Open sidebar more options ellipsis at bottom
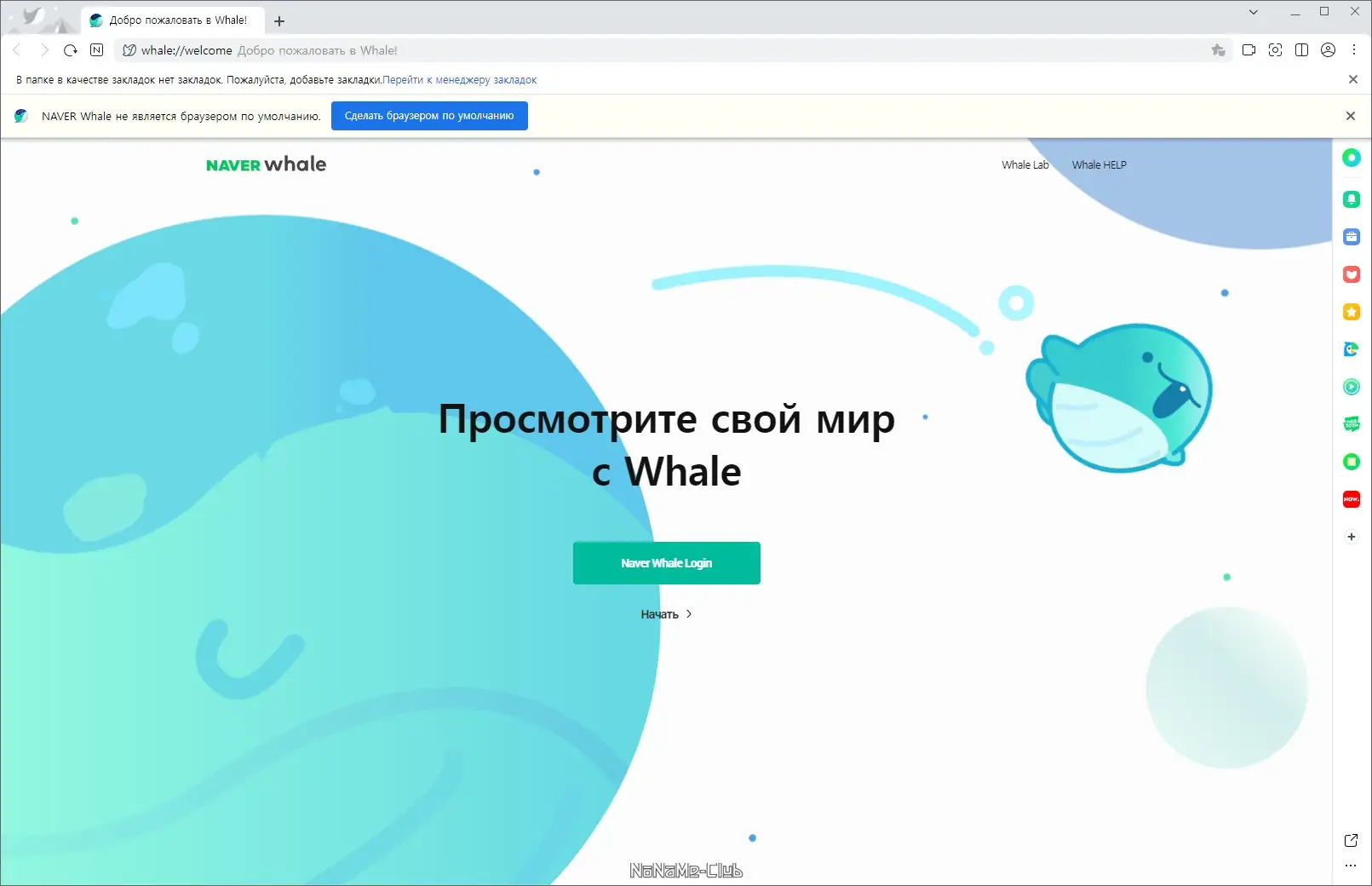The image size is (1372, 886). point(1352,866)
